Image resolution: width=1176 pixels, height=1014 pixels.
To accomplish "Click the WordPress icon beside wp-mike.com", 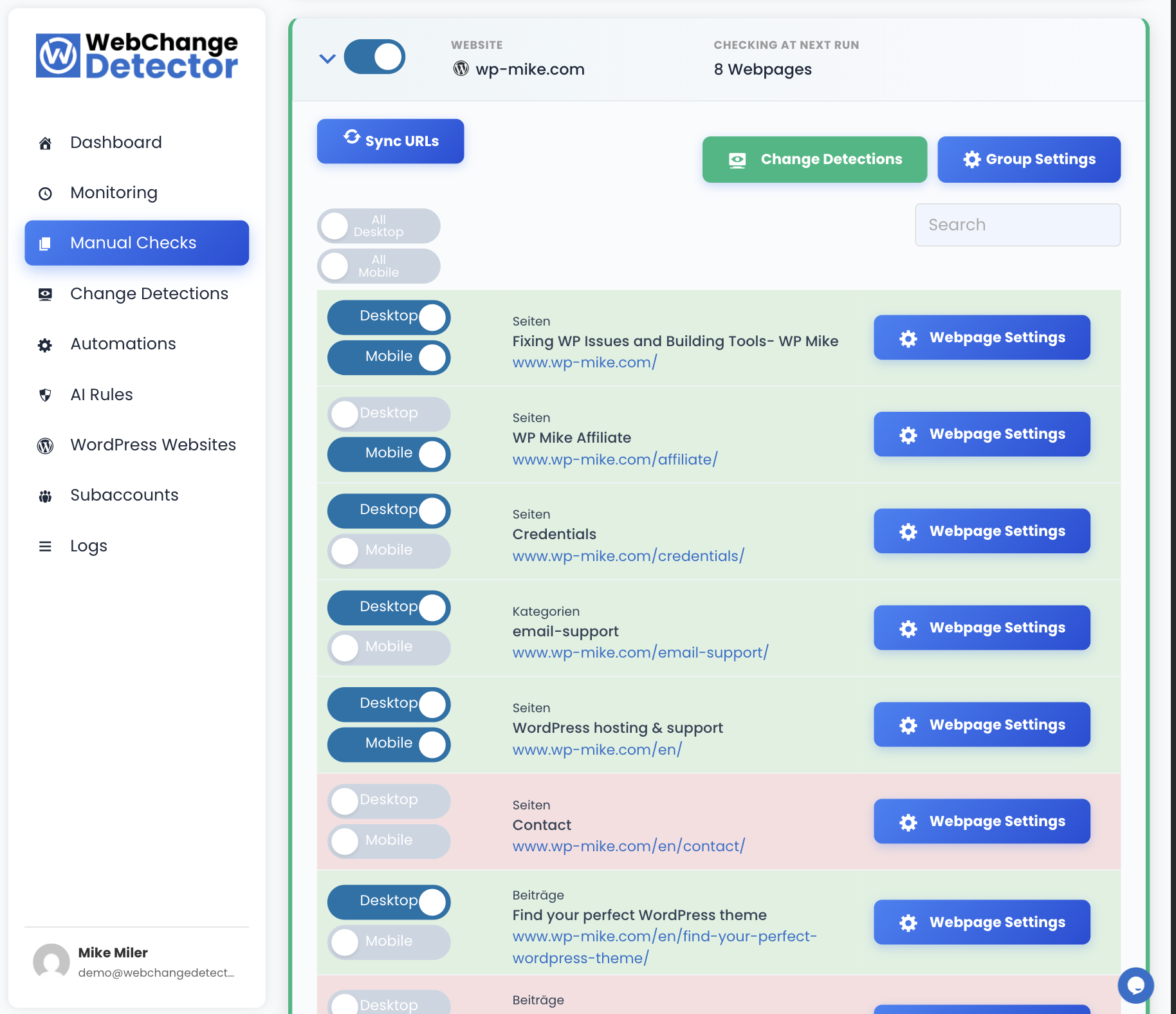I will pos(461,68).
